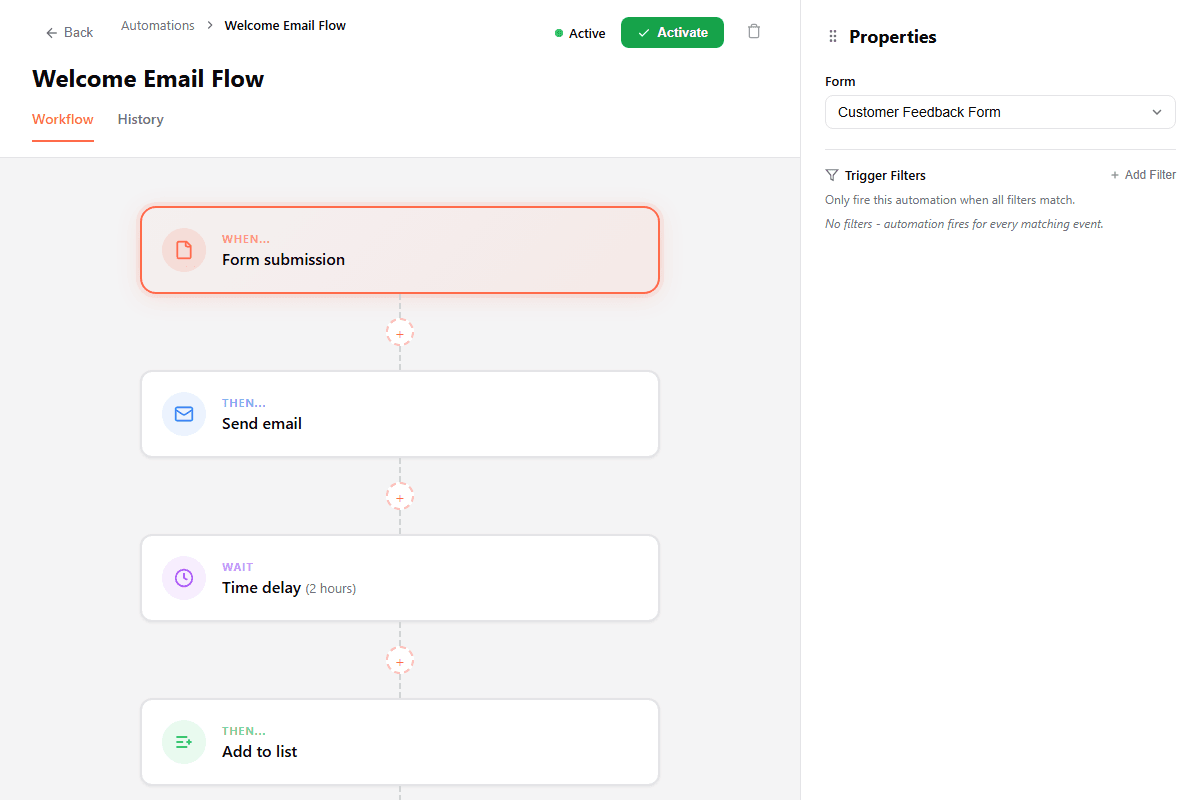
Task: Click the Properties panel drag handle icon
Action: (x=832, y=36)
